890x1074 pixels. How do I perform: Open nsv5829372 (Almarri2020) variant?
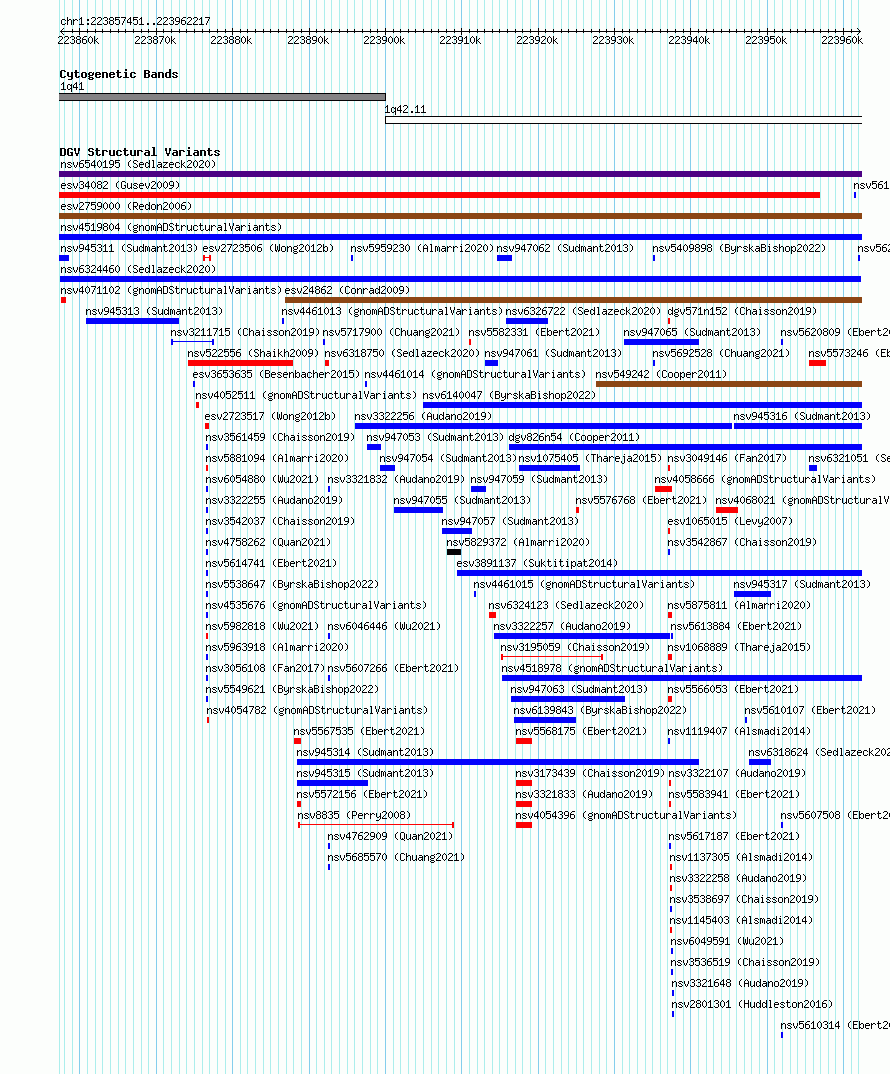click(518, 542)
